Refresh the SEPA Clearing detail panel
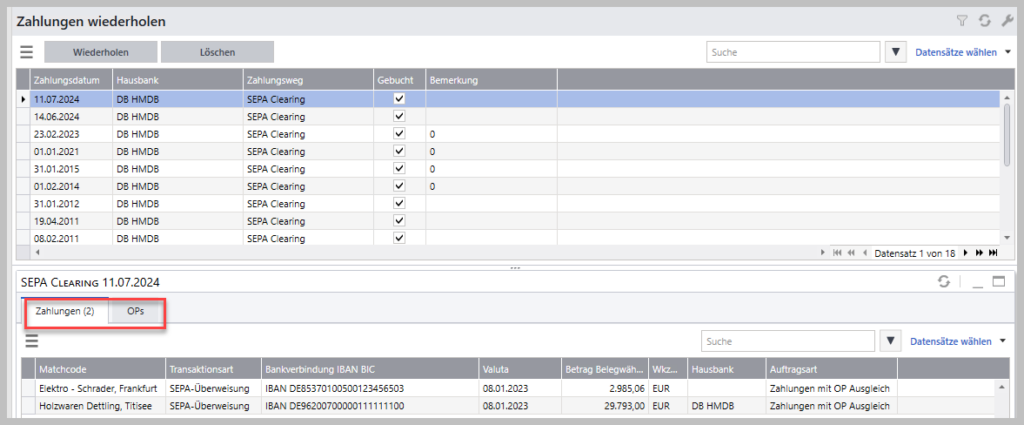1024x425 pixels. [x=942, y=283]
